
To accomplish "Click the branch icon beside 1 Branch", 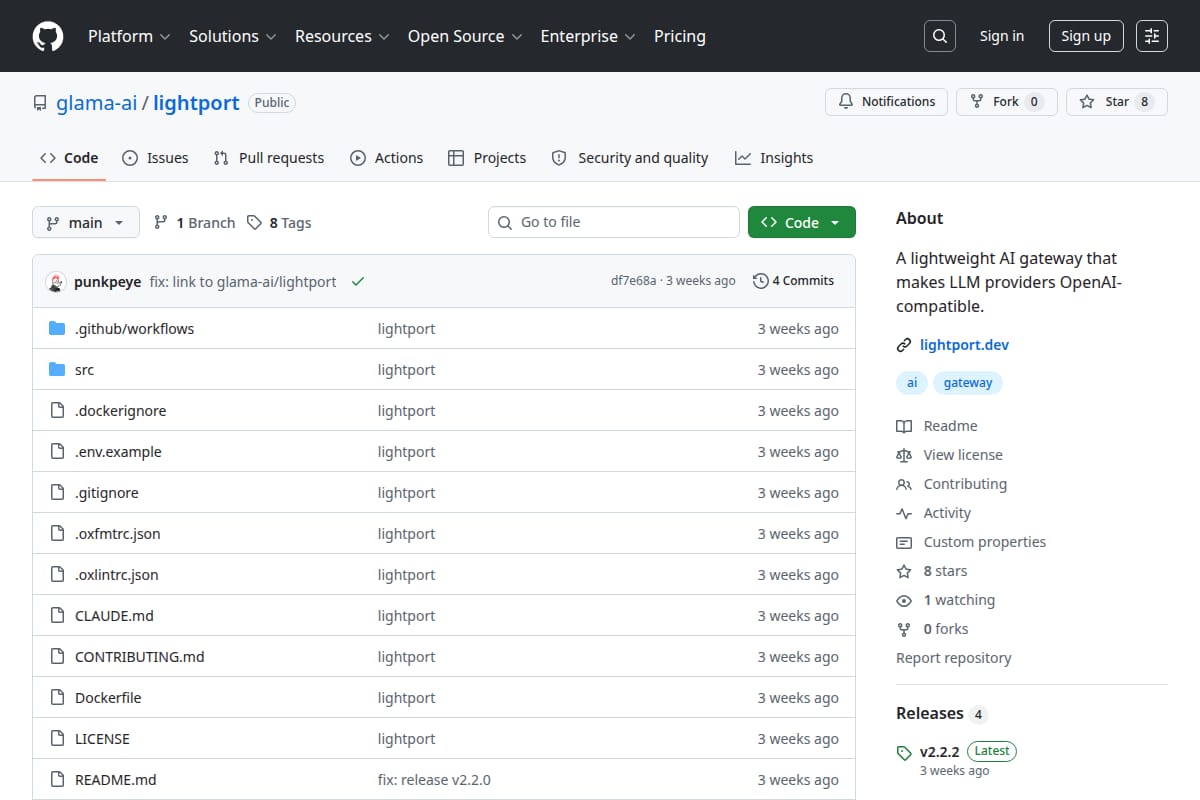I will click(x=160, y=222).
